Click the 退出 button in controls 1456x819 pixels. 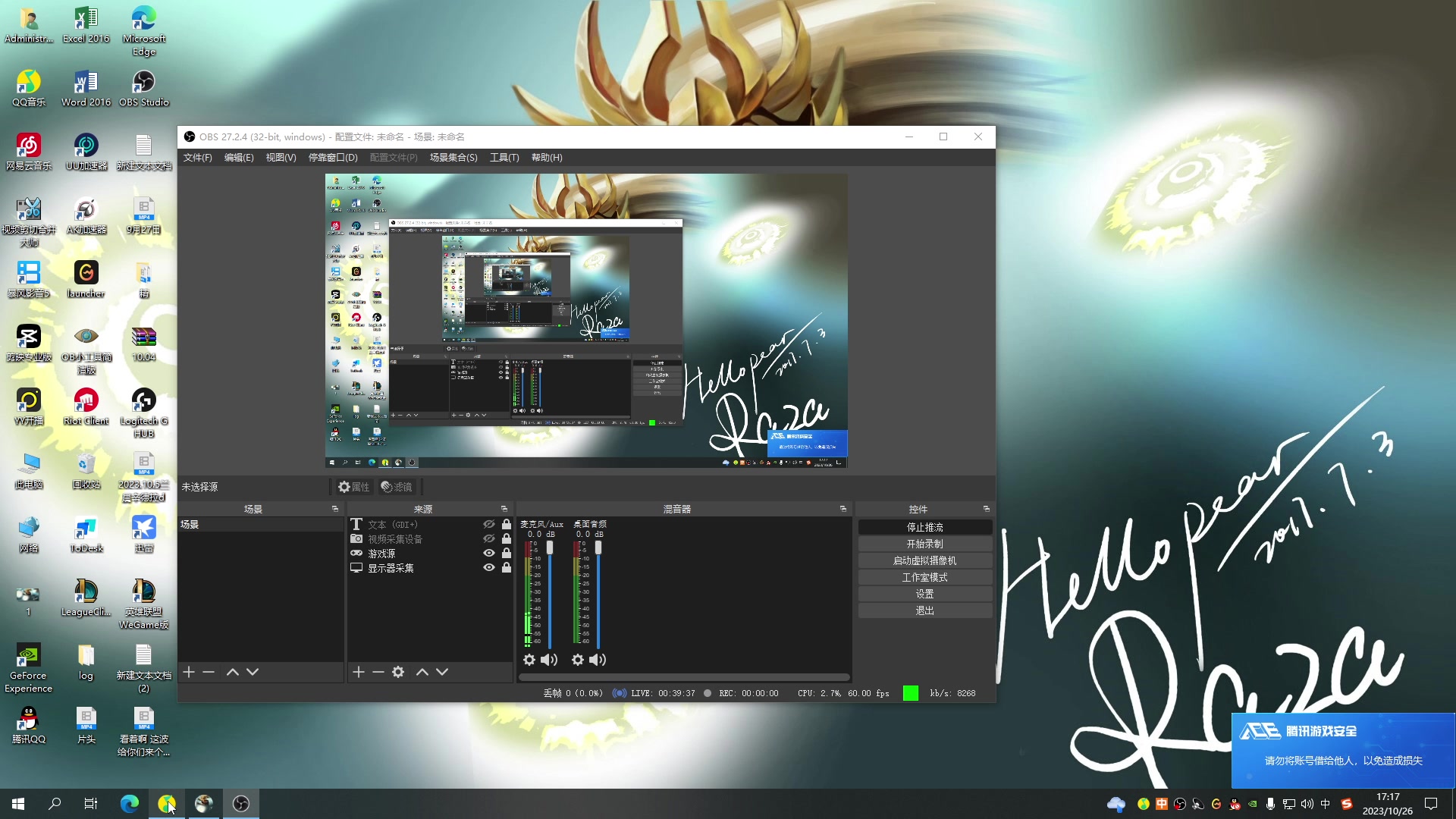[x=925, y=610]
